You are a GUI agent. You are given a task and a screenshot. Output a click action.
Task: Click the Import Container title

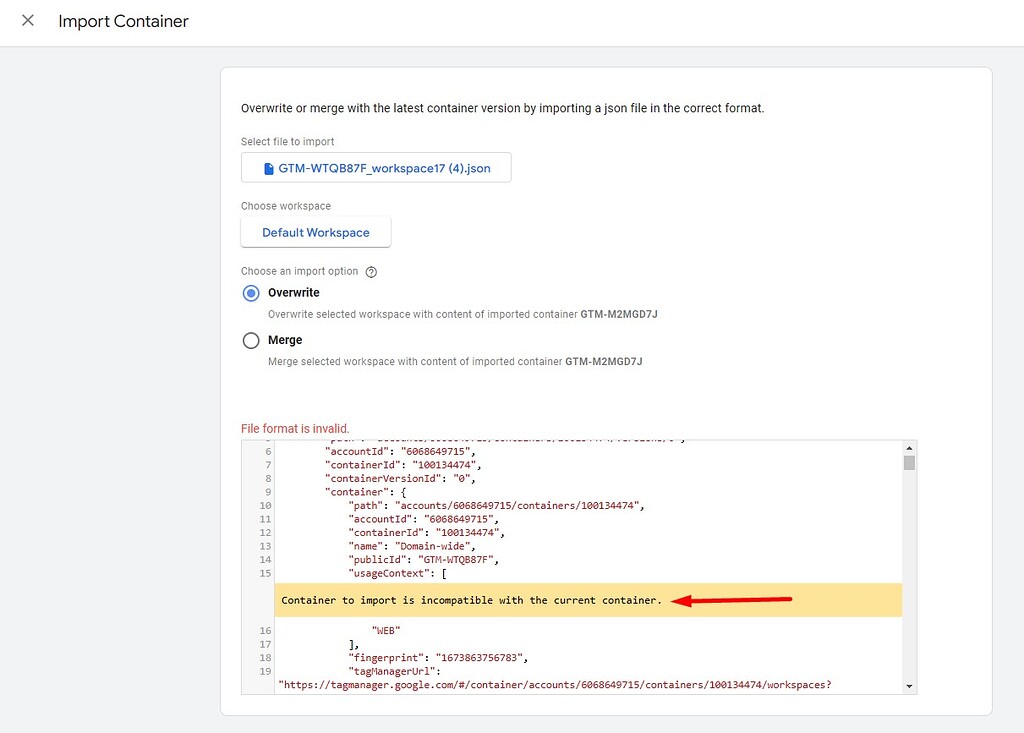click(x=123, y=20)
